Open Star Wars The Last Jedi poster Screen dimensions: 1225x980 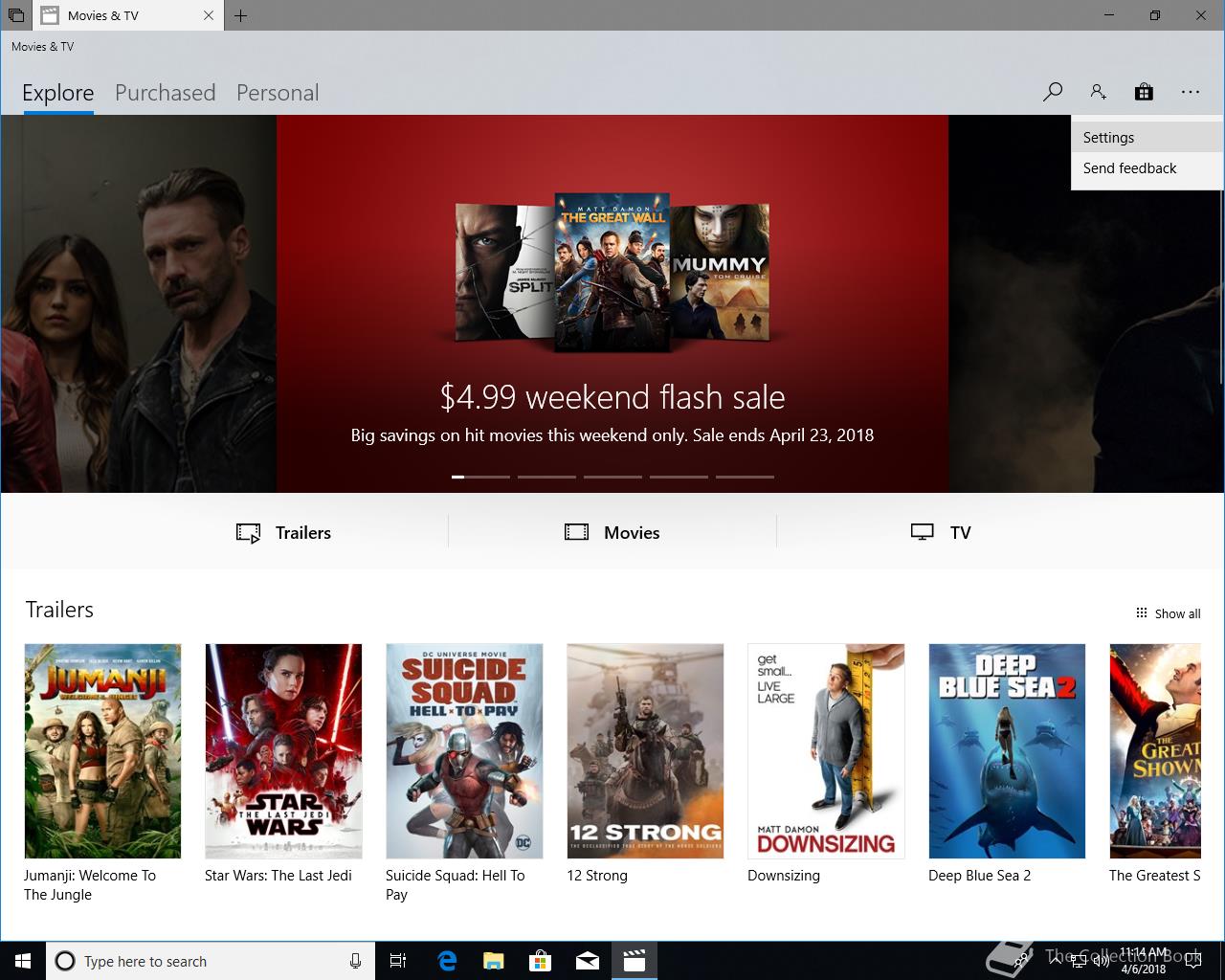pos(283,751)
